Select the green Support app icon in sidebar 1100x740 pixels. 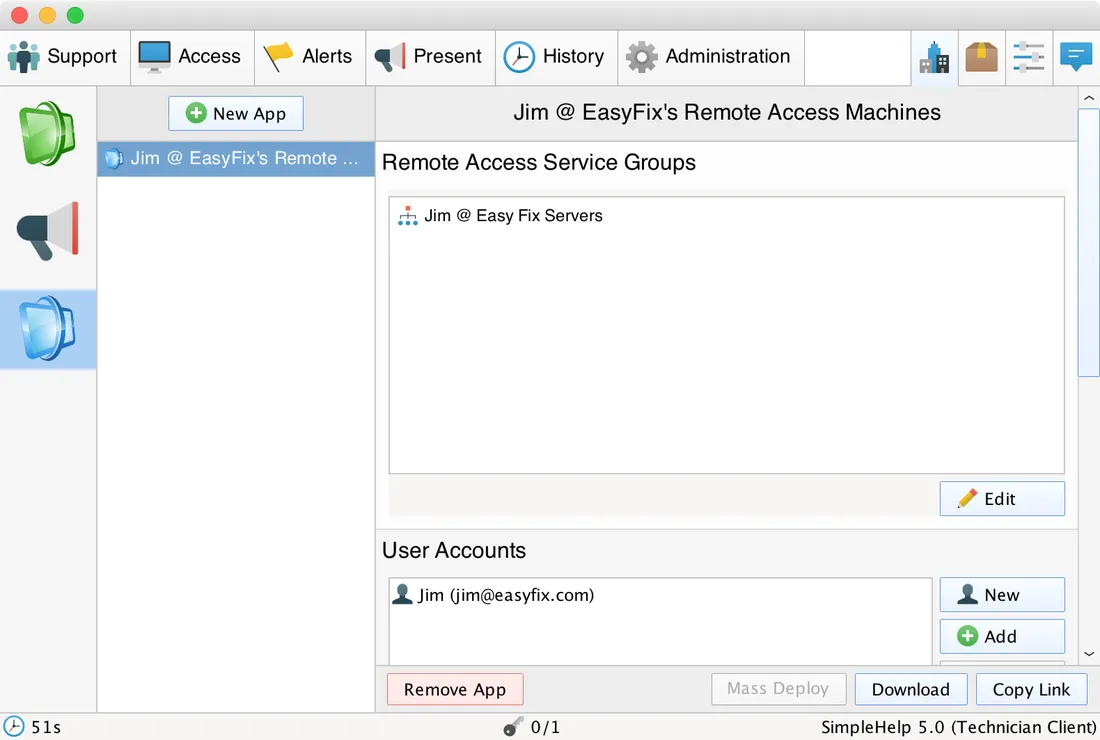47,133
